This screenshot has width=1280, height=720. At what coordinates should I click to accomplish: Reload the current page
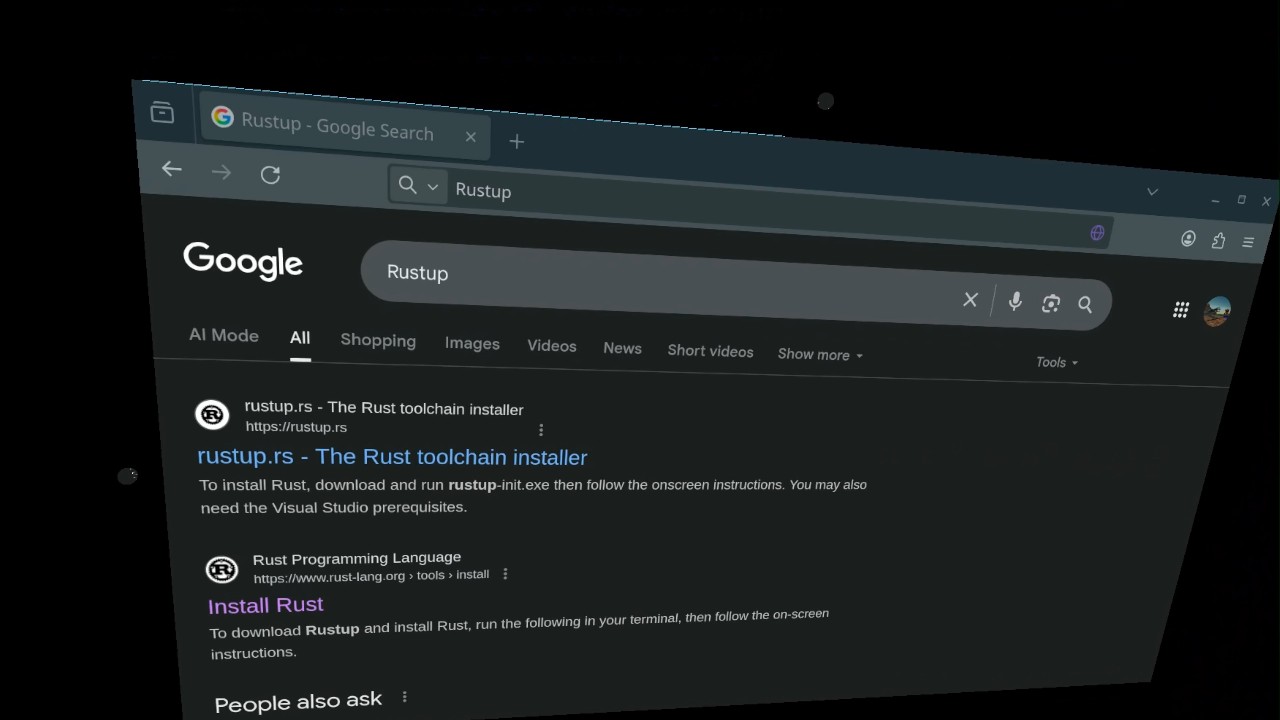pos(270,175)
